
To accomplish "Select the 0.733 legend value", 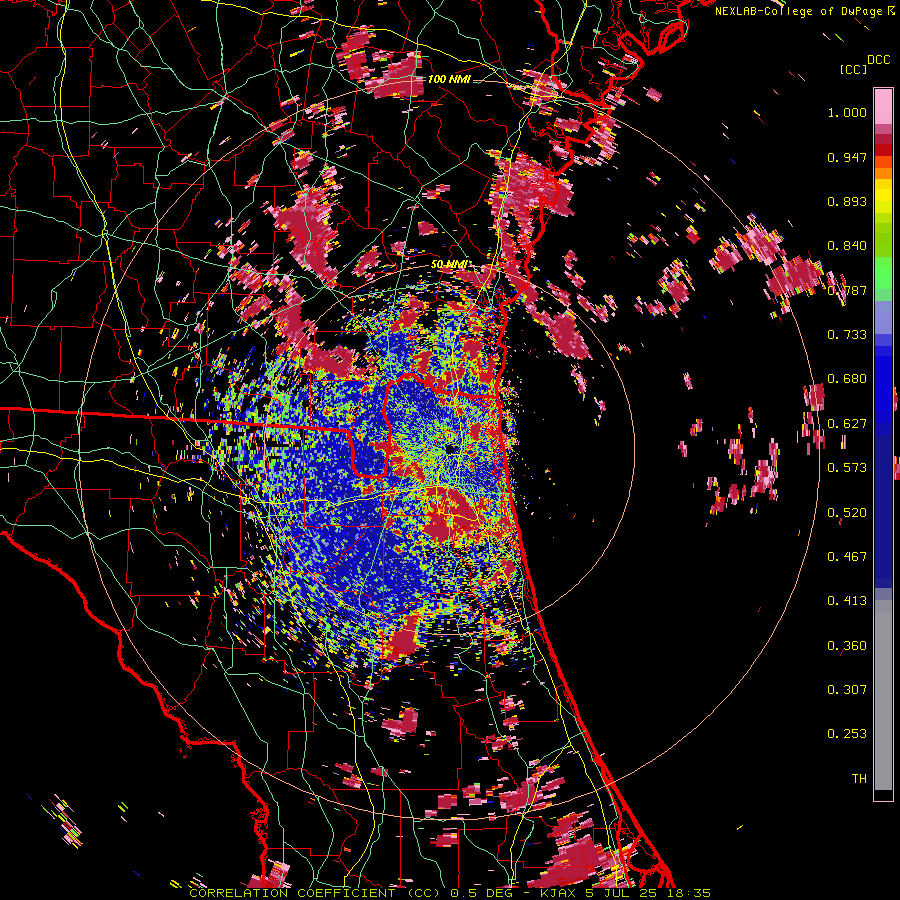I will [x=847, y=335].
